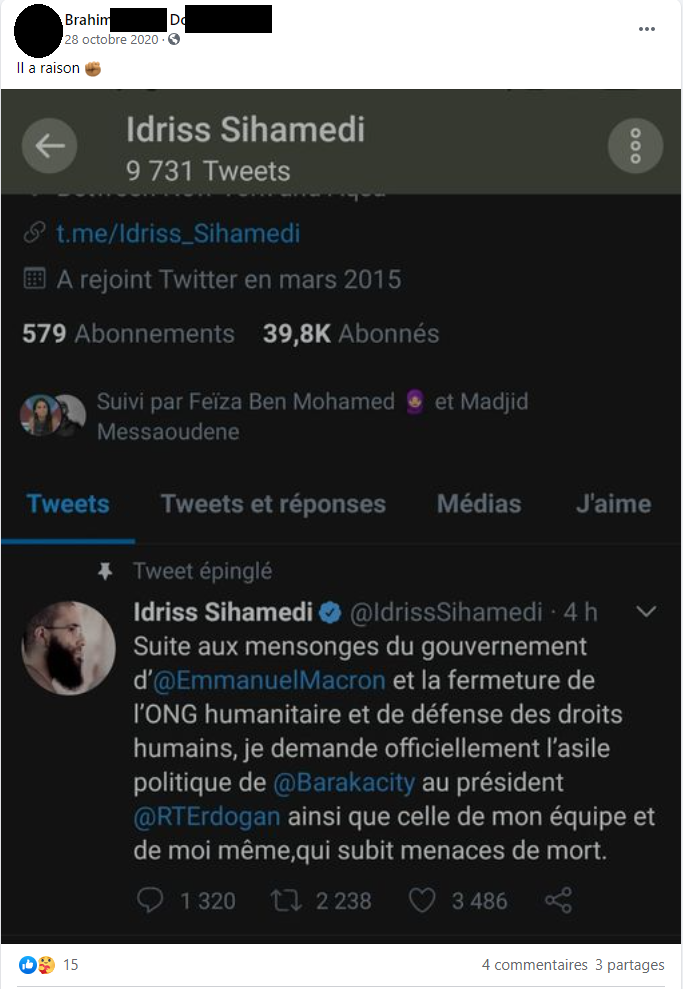
Task: Switch to the Tweets et réponses tab
Action: click(273, 504)
